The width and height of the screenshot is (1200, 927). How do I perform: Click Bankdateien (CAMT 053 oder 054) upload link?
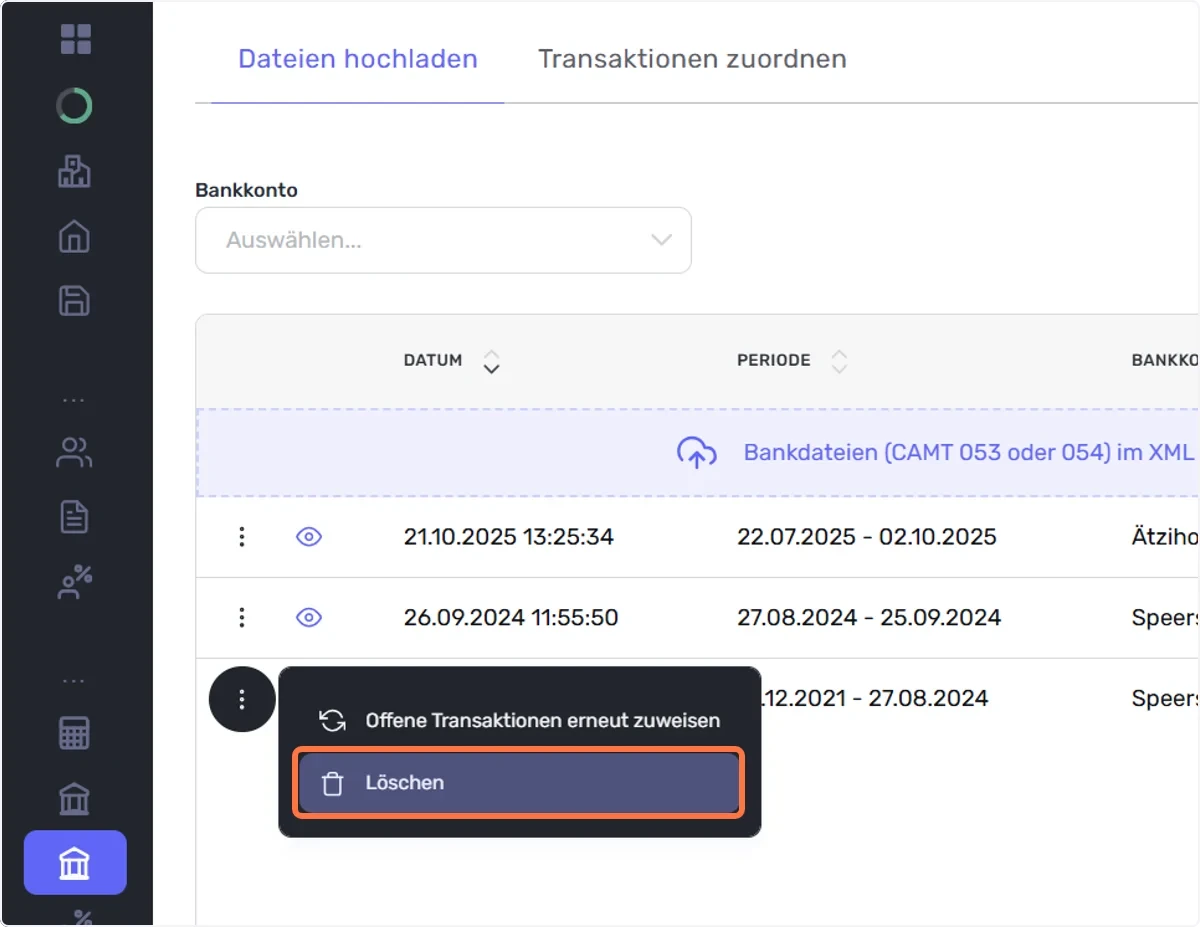[968, 452]
